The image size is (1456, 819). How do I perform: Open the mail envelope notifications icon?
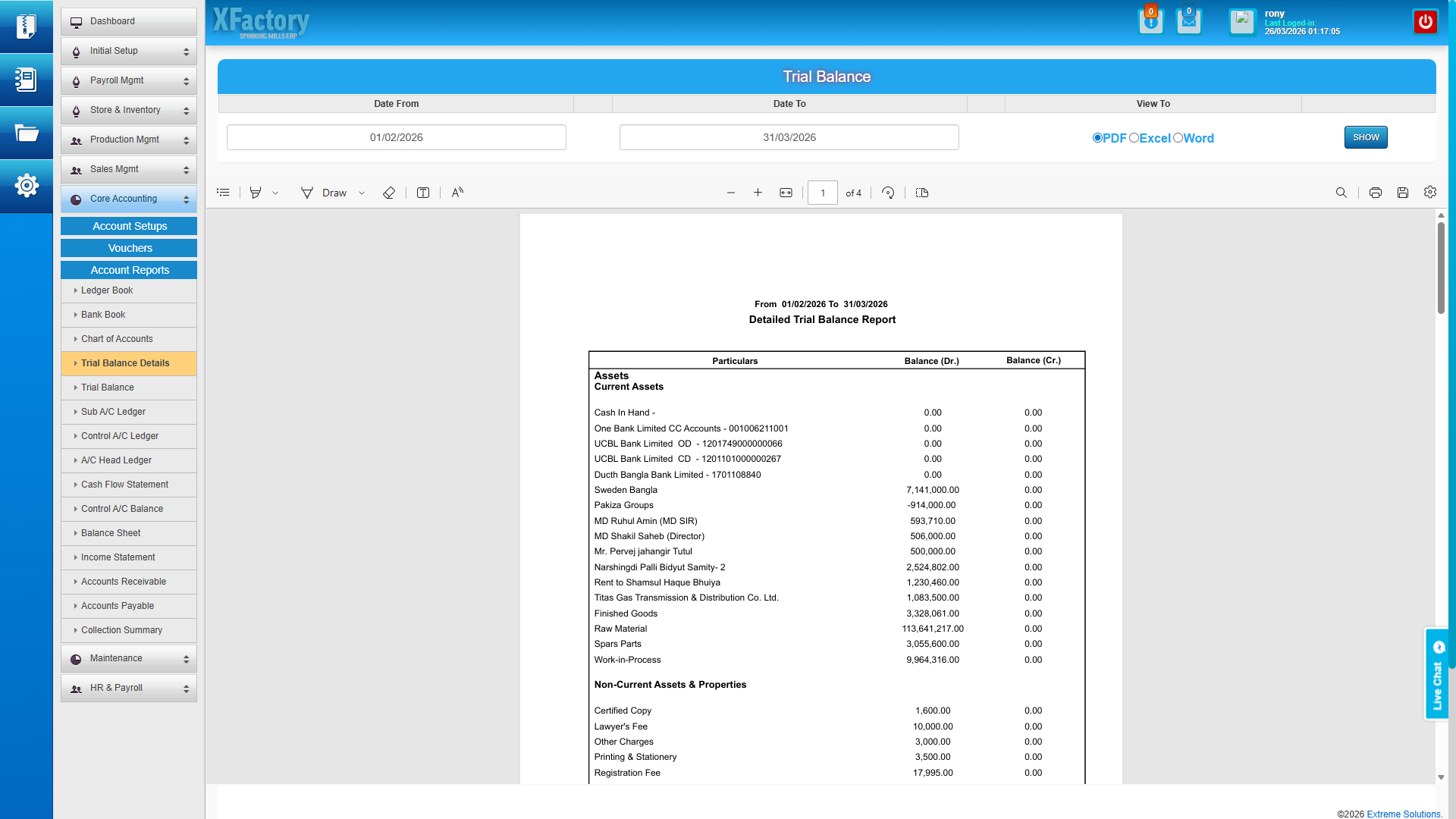[x=1188, y=21]
